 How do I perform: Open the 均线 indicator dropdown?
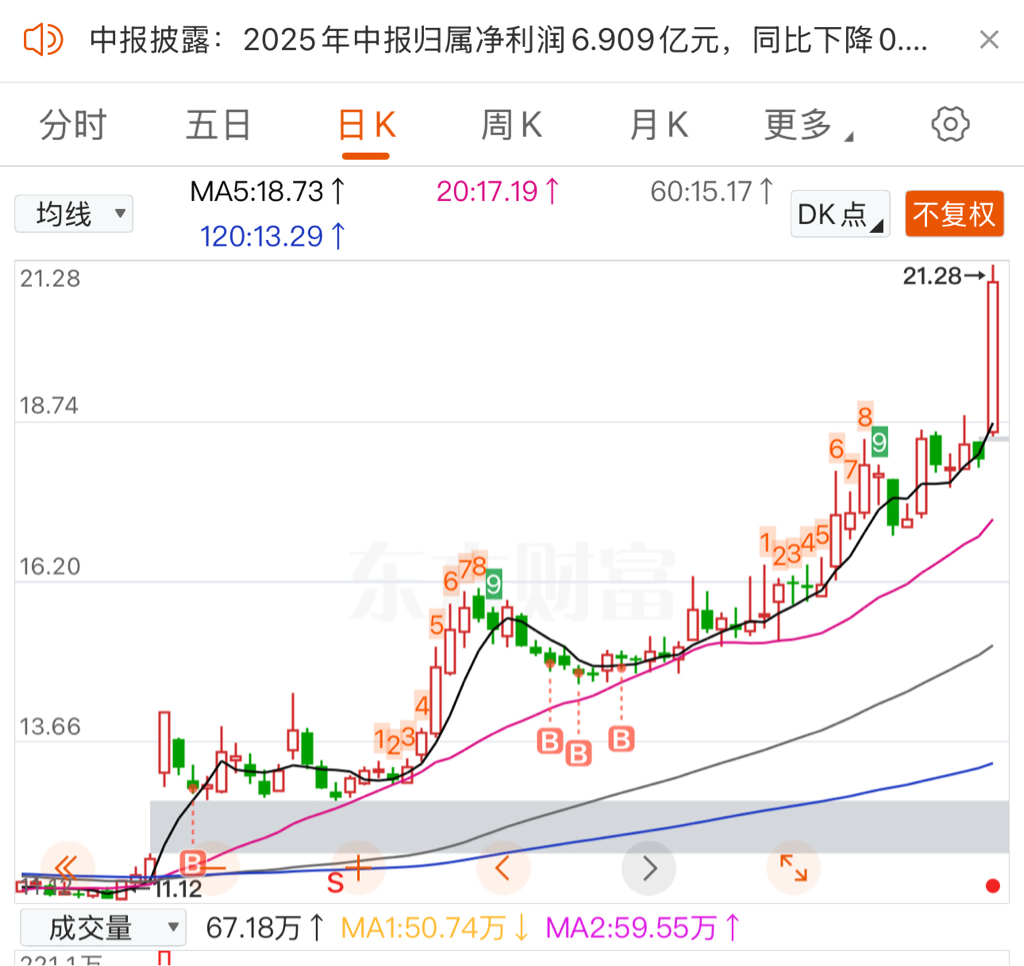click(74, 214)
